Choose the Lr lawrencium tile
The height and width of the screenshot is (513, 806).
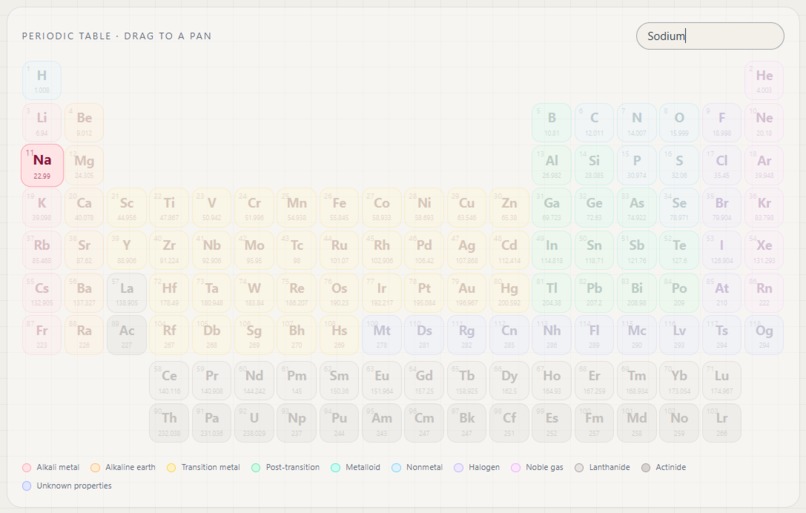[722, 423]
